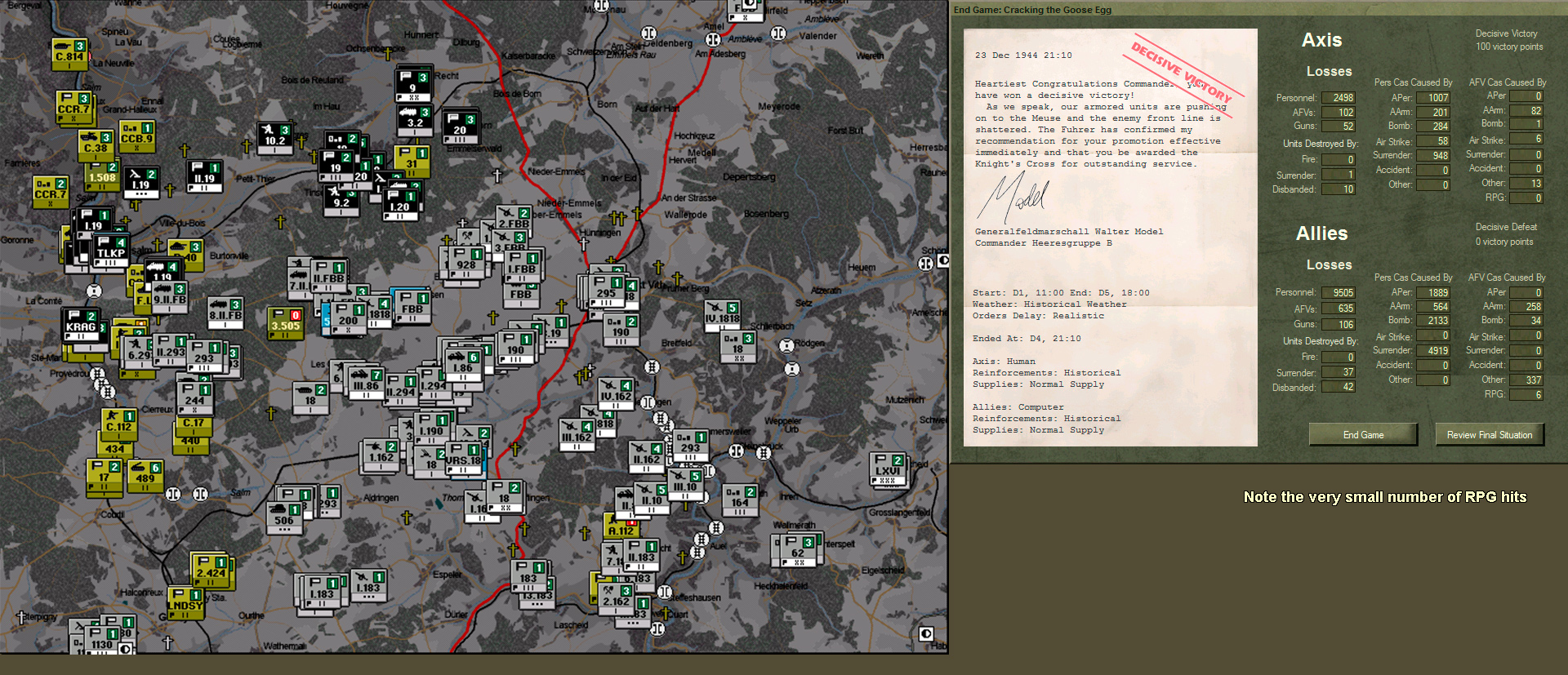Select the CCB.9 unit counter
Image resolution: width=1568 pixels, height=675 pixels.
tap(136, 135)
